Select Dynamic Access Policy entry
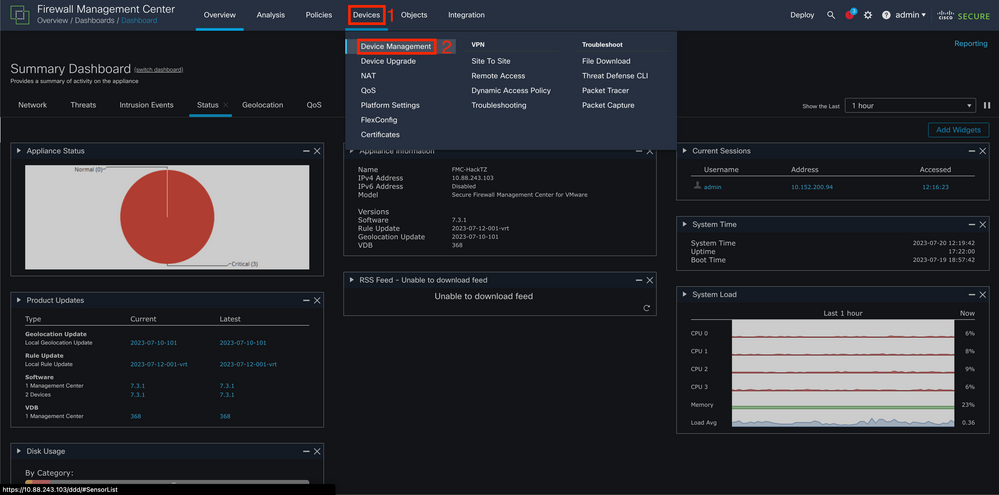This screenshot has height=495, width=999. pyautogui.click(x=511, y=90)
